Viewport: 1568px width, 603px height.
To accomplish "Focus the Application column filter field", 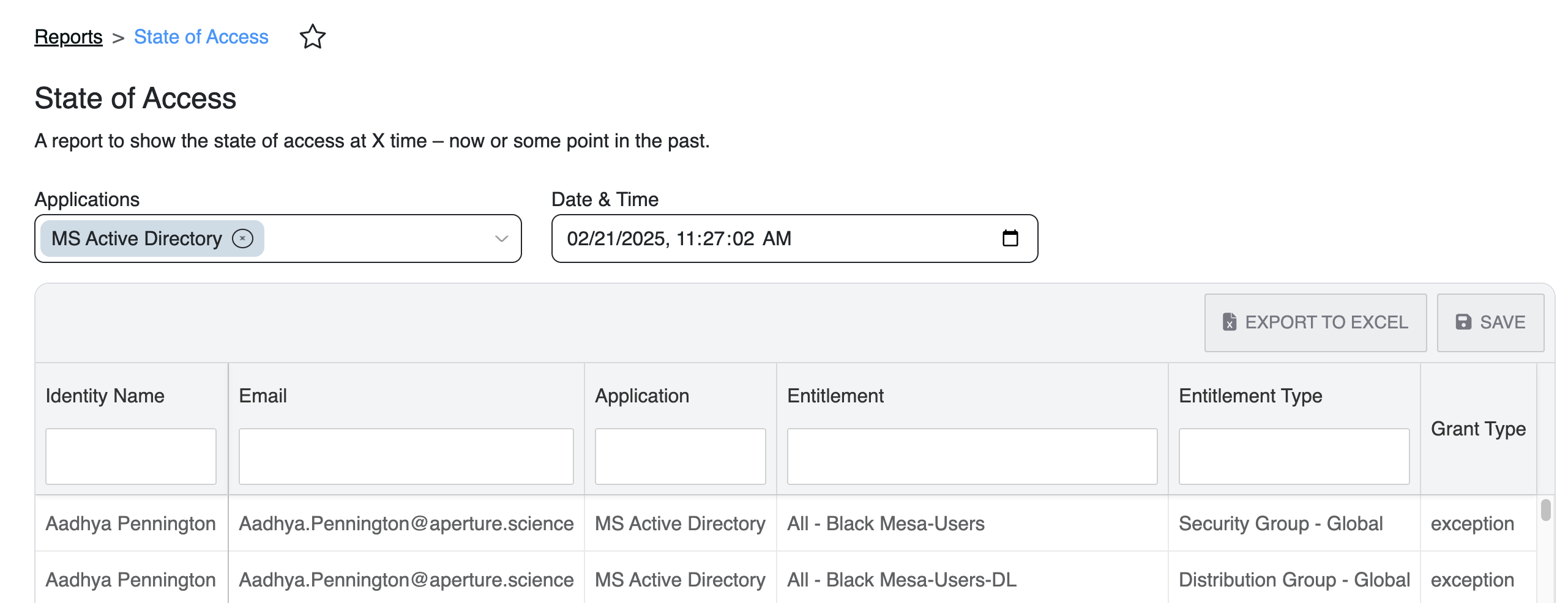I will (x=680, y=456).
